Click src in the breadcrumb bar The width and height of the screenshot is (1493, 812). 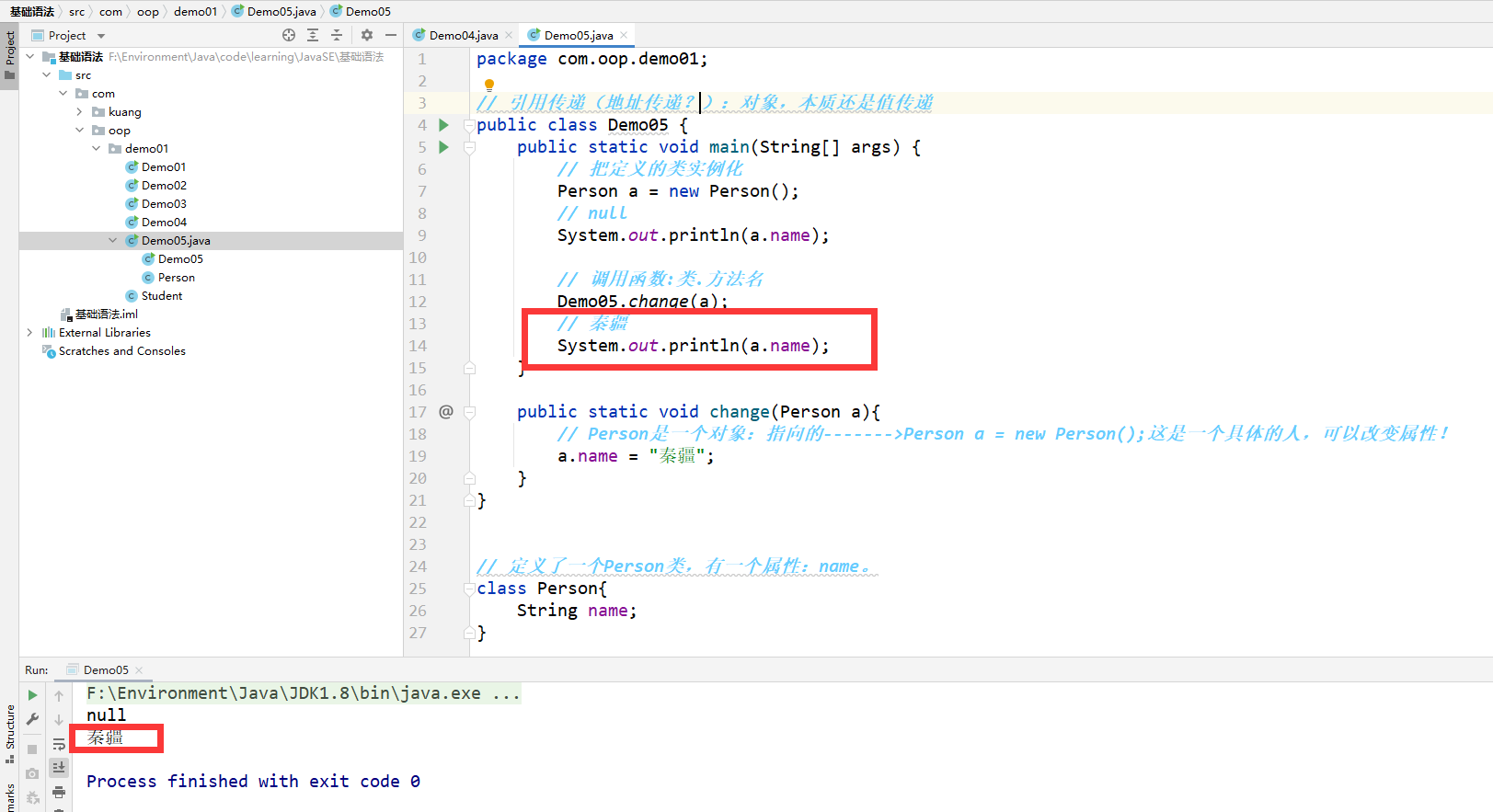76,11
